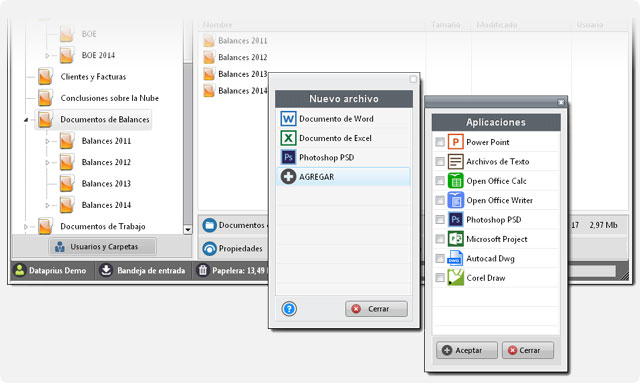Image resolution: width=640 pixels, height=385 pixels.
Task: Click the AGREGAR plus icon
Action: click(288, 177)
